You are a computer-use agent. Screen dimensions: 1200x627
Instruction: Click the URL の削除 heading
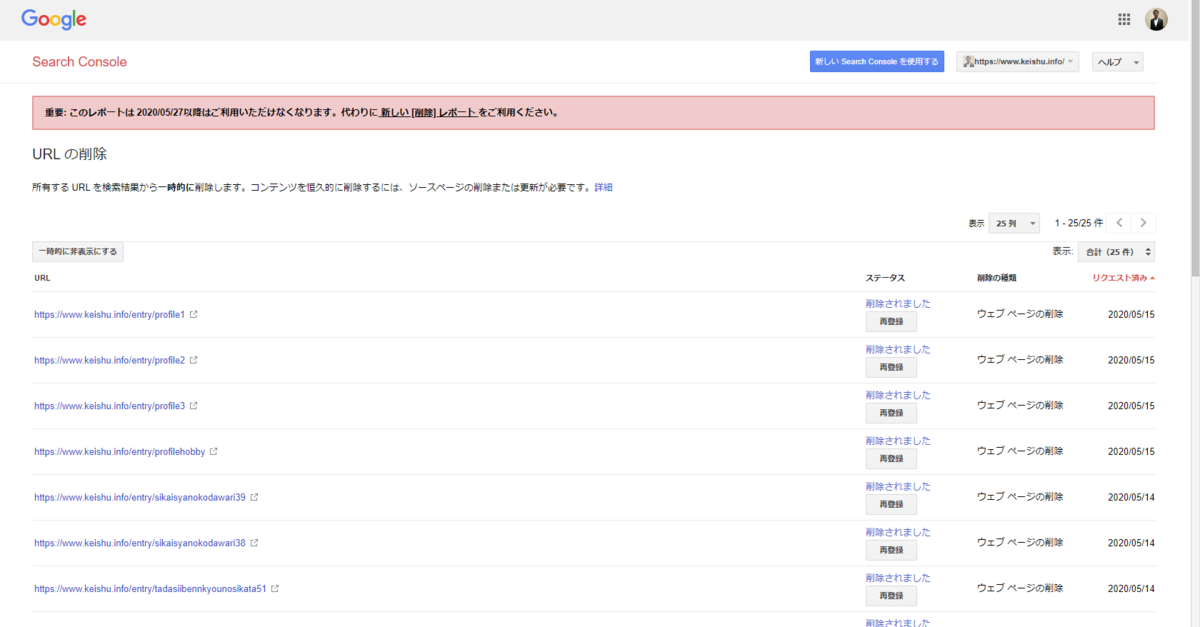coord(69,154)
